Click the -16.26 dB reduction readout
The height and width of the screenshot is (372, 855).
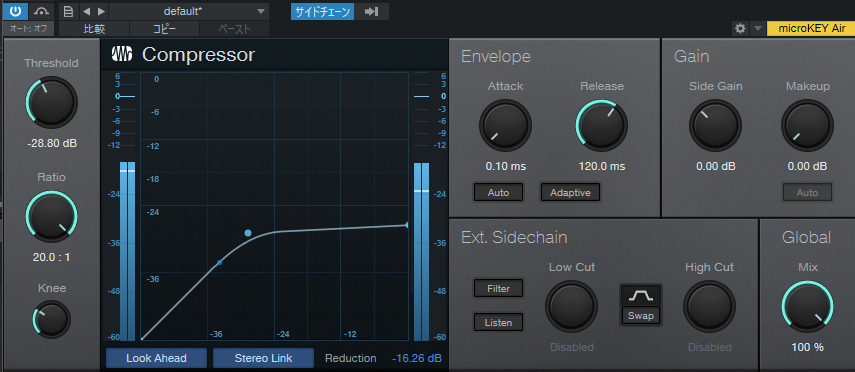click(417, 358)
